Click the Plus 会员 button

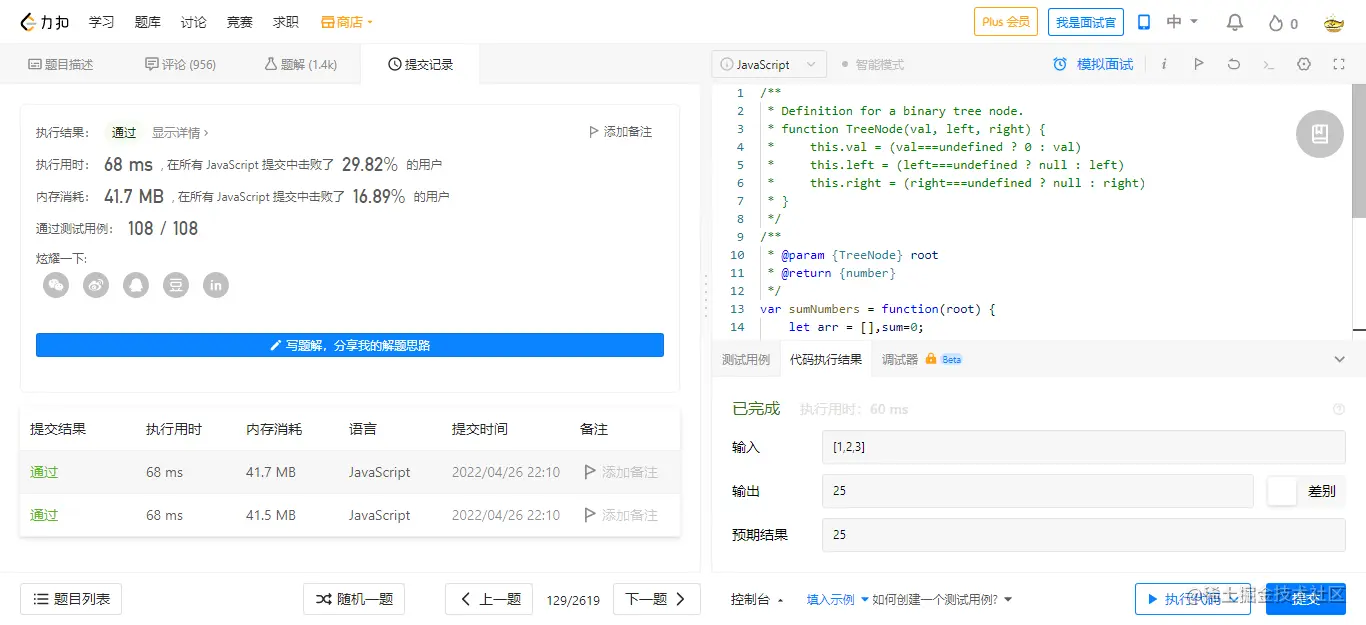[x=1005, y=22]
